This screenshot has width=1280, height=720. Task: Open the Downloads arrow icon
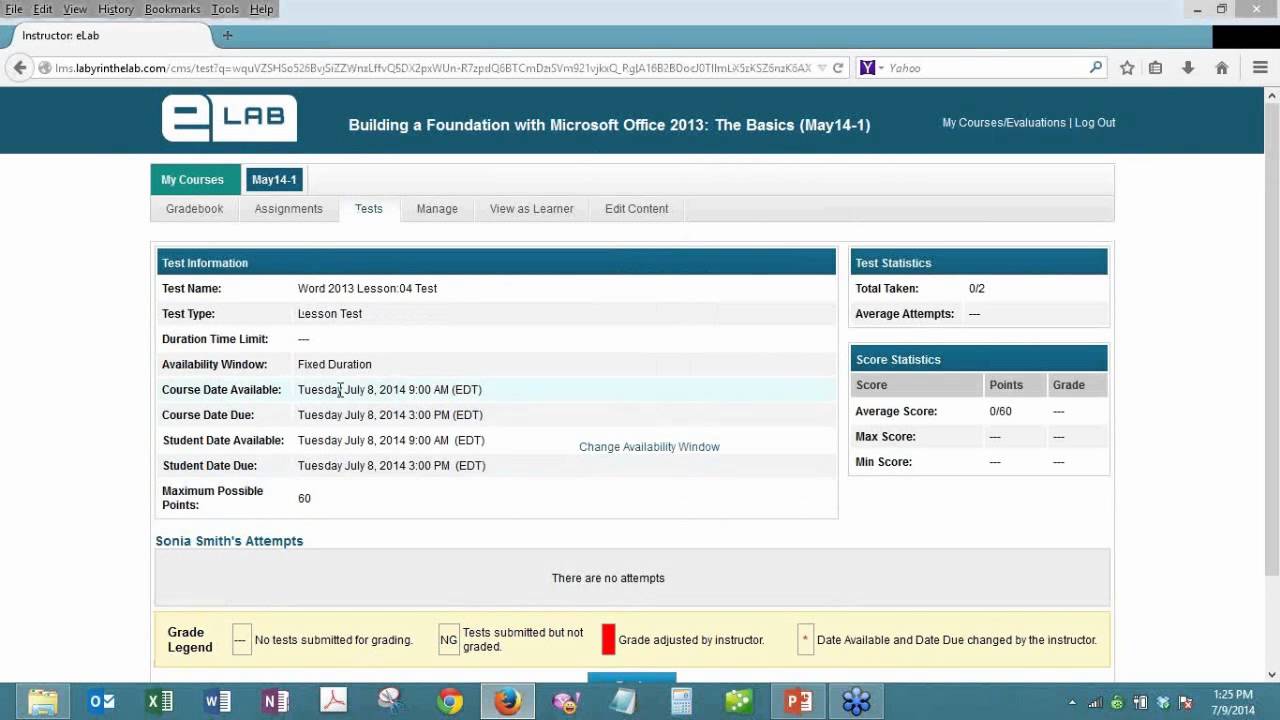point(1188,68)
